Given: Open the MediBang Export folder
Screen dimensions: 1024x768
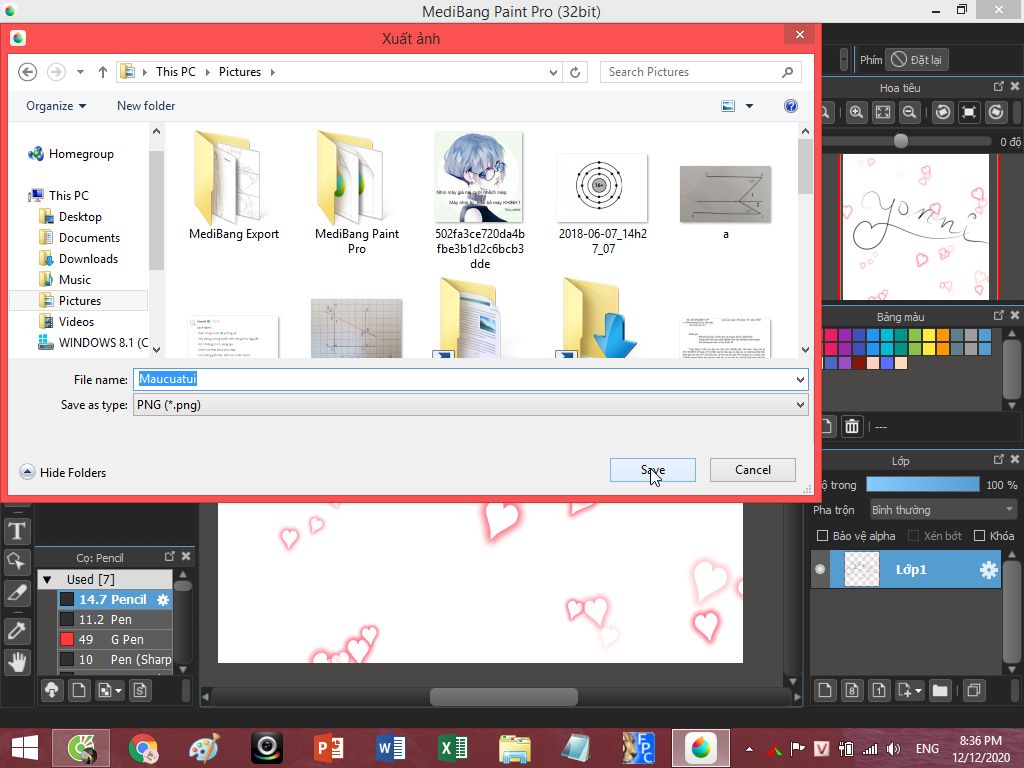Looking at the screenshot, I should pyautogui.click(x=234, y=186).
